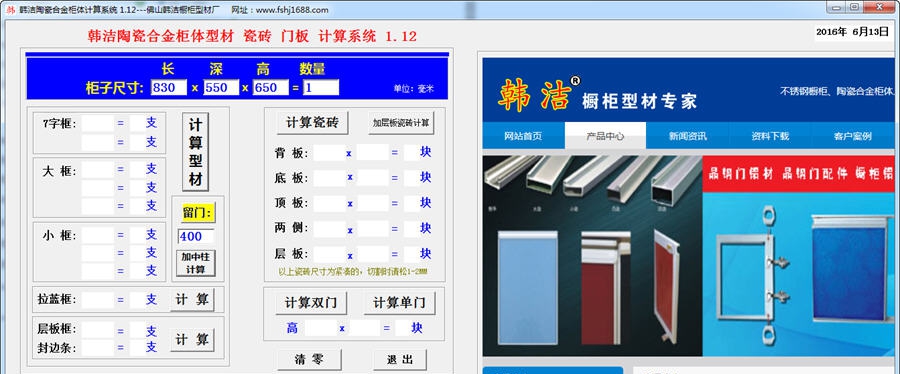
Task: Click the 韩 app icon in title bar
Action: 10,10
